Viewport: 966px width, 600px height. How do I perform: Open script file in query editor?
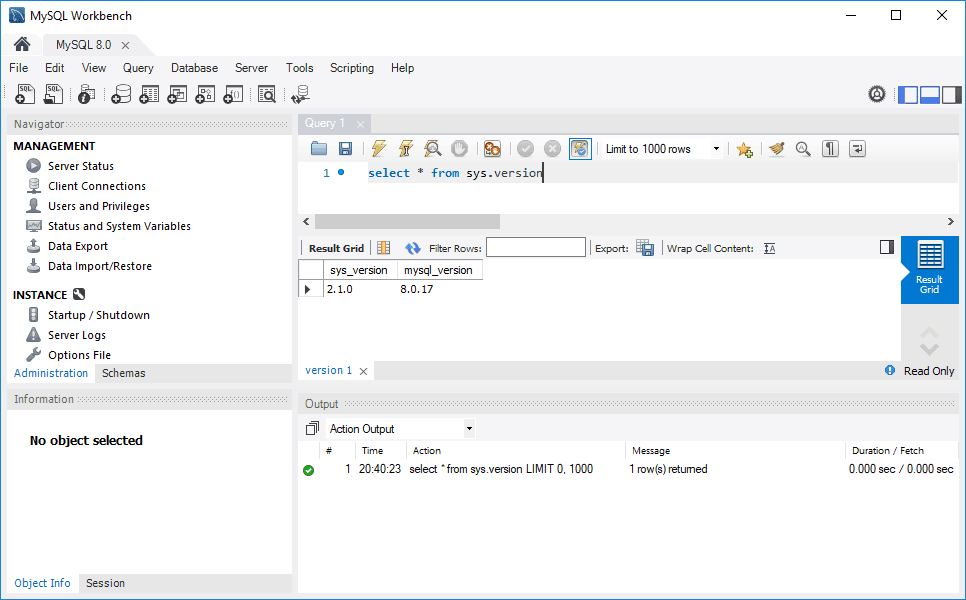(x=319, y=148)
